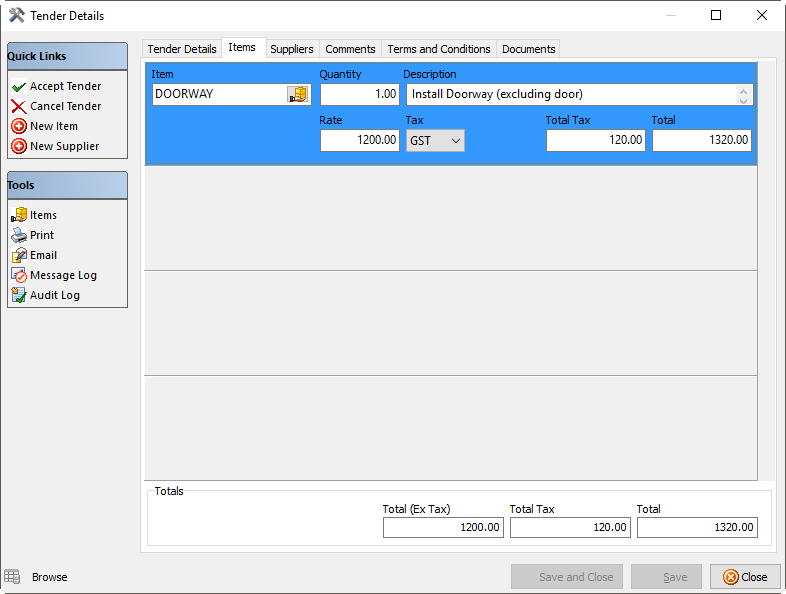Click the Quantity field showing 1.00
Image resolution: width=786 pixels, height=594 pixels.
coord(359,94)
